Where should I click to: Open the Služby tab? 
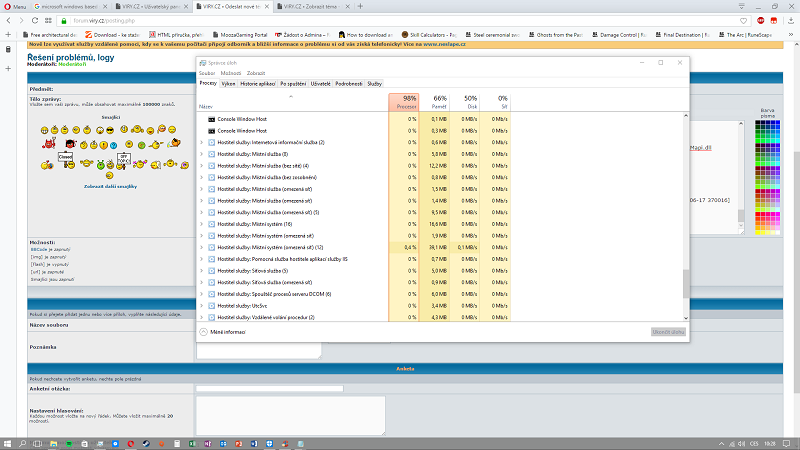(x=373, y=84)
